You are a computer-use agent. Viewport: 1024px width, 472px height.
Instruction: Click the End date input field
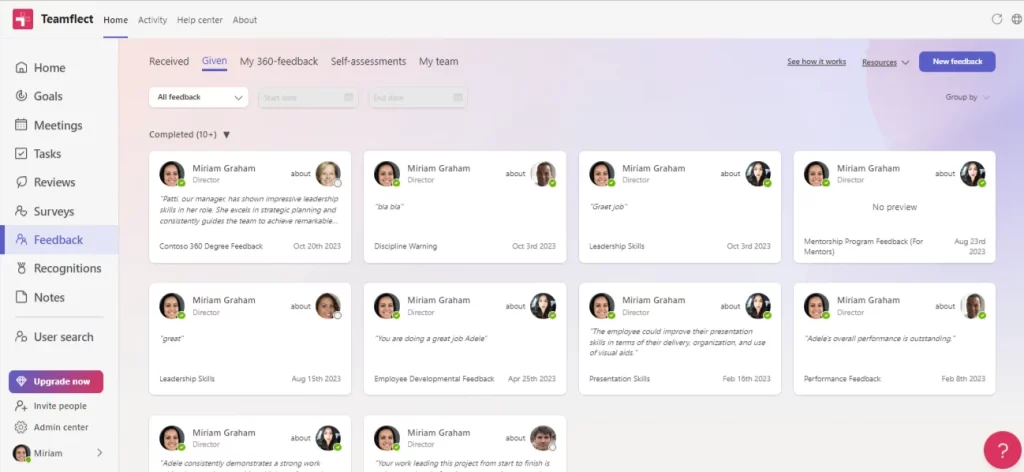(x=418, y=97)
